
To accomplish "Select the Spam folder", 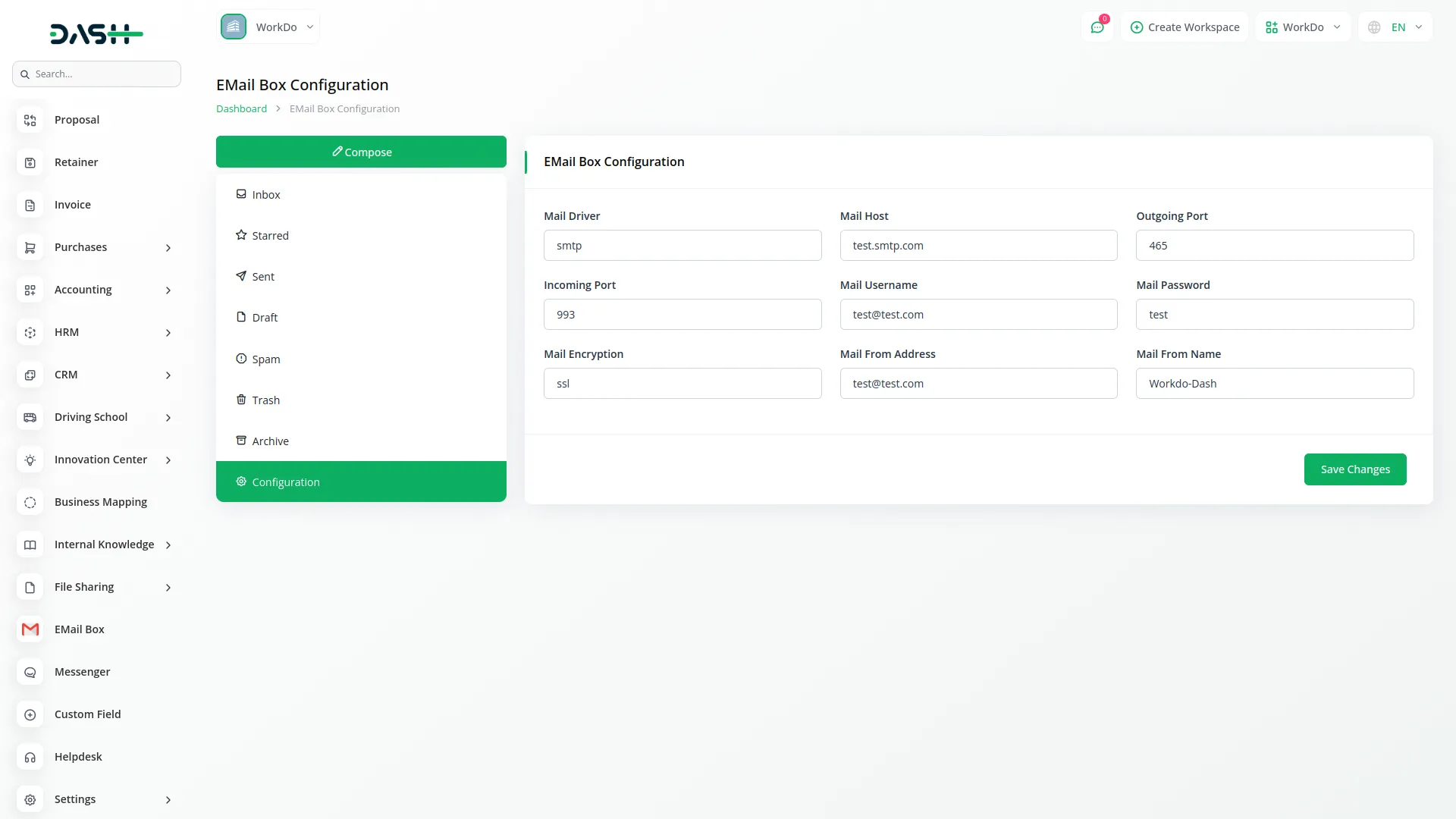I will click(266, 359).
